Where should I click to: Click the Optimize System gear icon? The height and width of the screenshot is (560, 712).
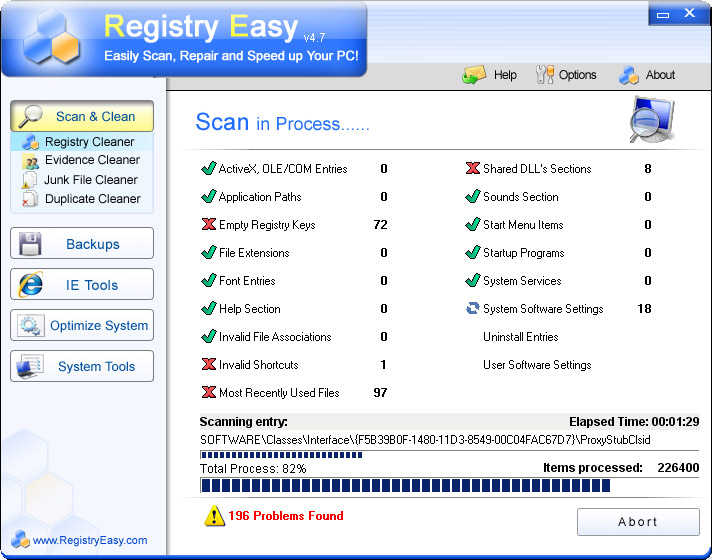[30, 326]
